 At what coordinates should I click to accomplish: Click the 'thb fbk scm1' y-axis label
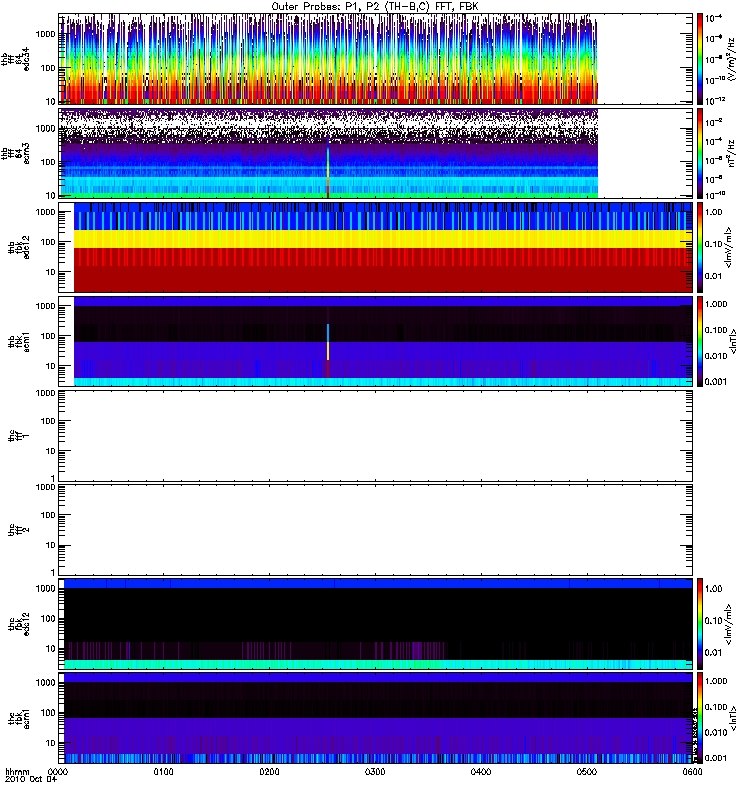click(x=19, y=341)
